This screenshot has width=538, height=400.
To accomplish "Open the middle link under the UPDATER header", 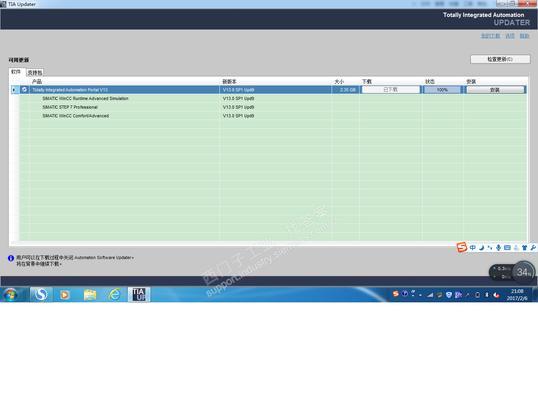I will point(510,36).
